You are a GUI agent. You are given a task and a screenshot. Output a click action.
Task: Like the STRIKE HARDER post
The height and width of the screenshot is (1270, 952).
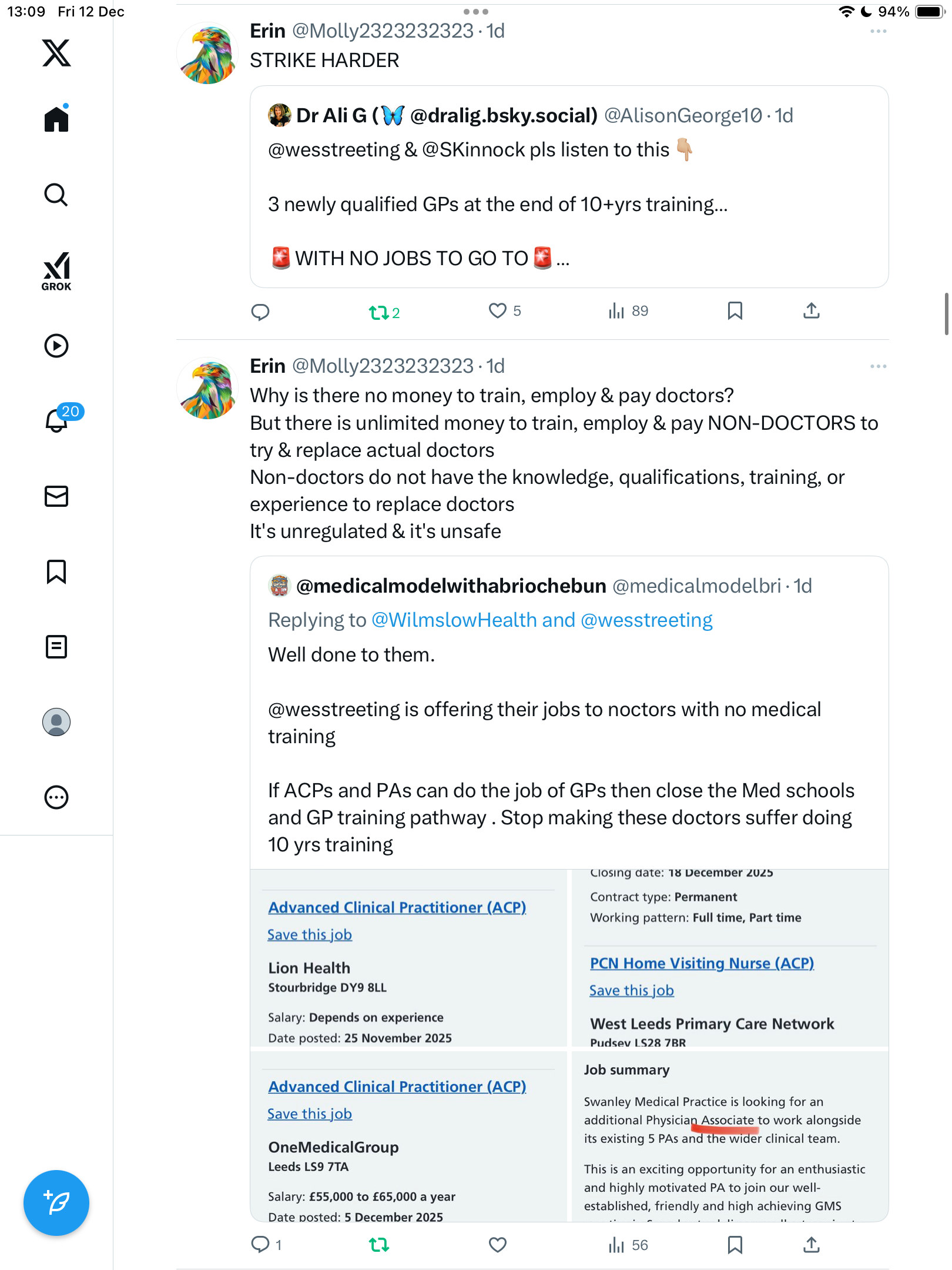[498, 310]
